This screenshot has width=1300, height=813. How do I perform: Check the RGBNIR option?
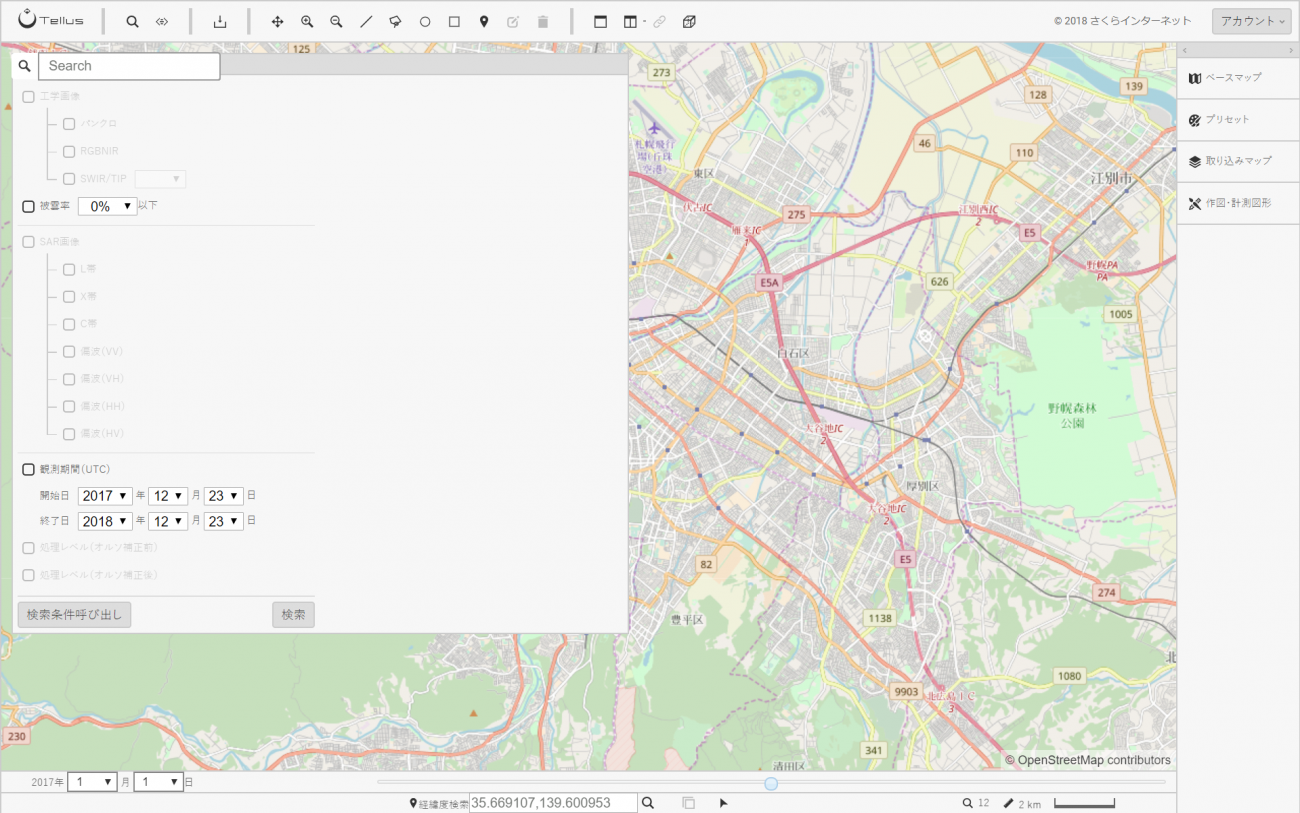pos(69,152)
